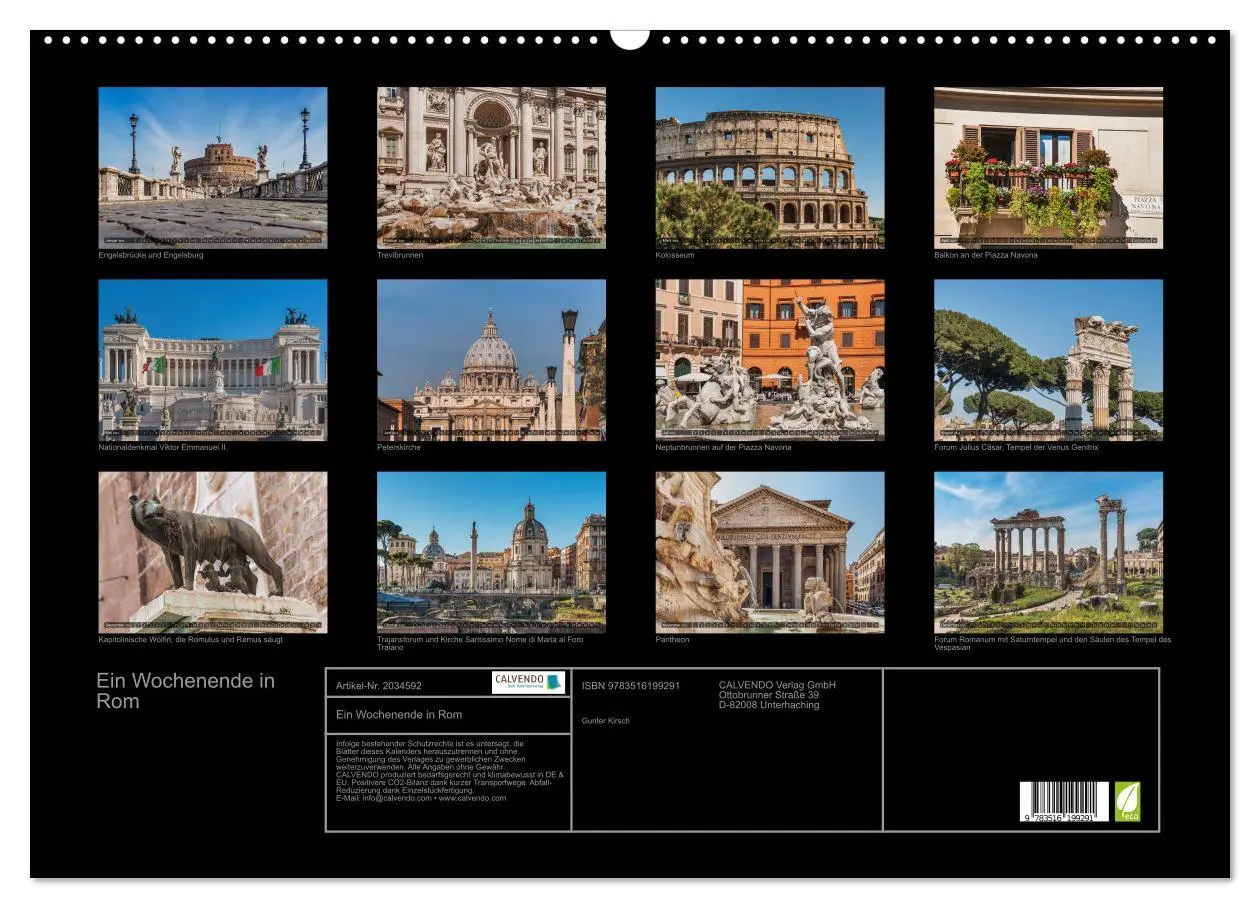Select the Forum Romanum mit Saturntempel photo
The height and width of the screenshot is (908, 1260).
pyautogui.click(x=1048, y=552)
